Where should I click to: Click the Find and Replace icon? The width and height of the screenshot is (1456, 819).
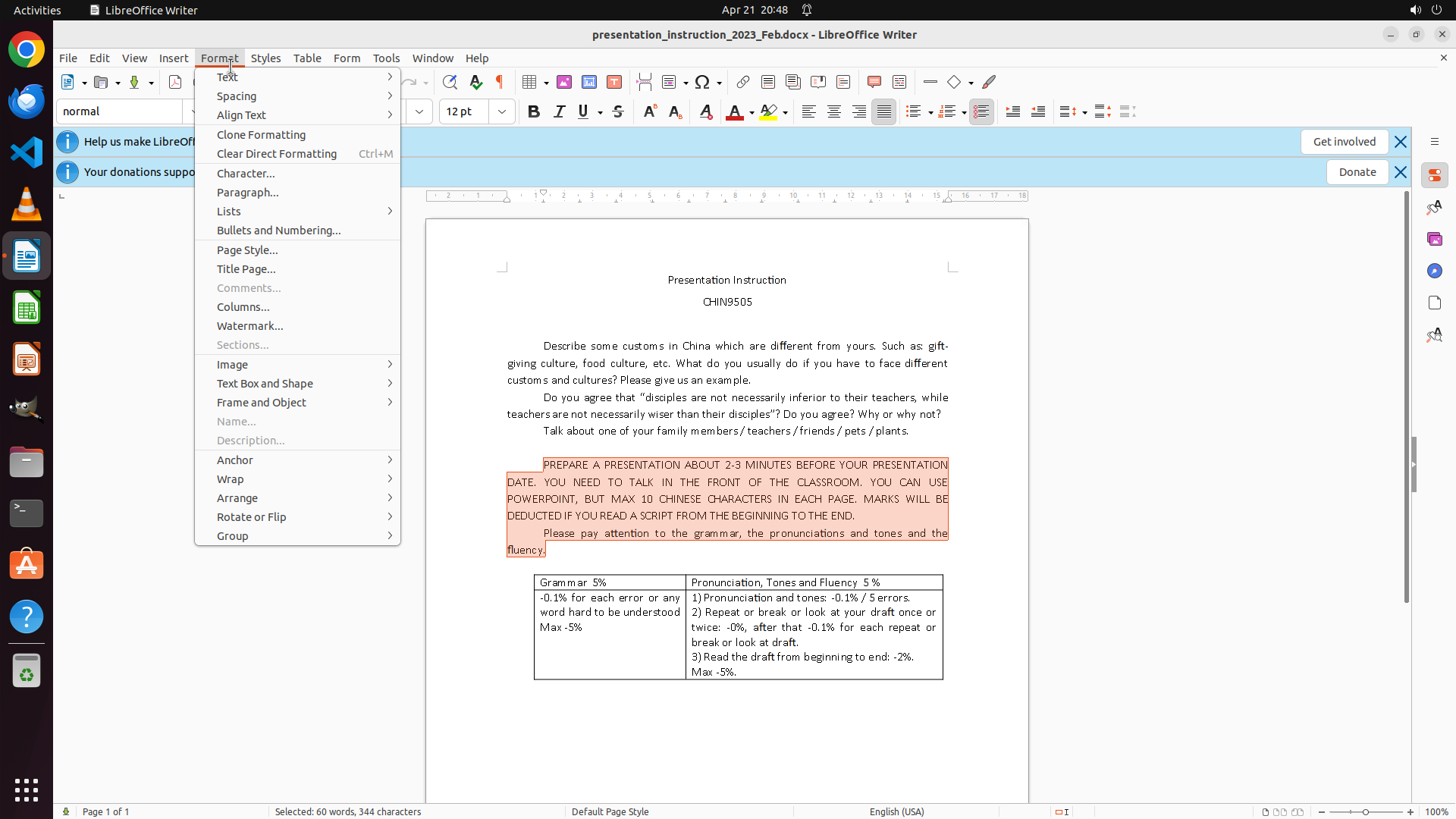point(450,82)
